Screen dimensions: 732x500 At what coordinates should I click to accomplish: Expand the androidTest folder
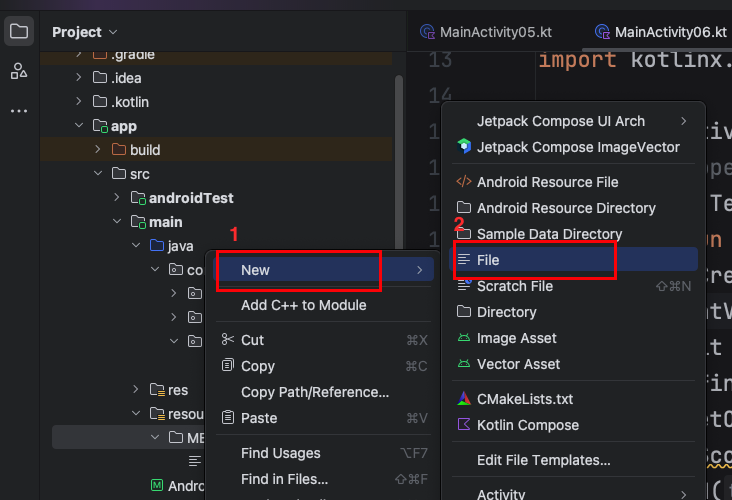[117, 198]
